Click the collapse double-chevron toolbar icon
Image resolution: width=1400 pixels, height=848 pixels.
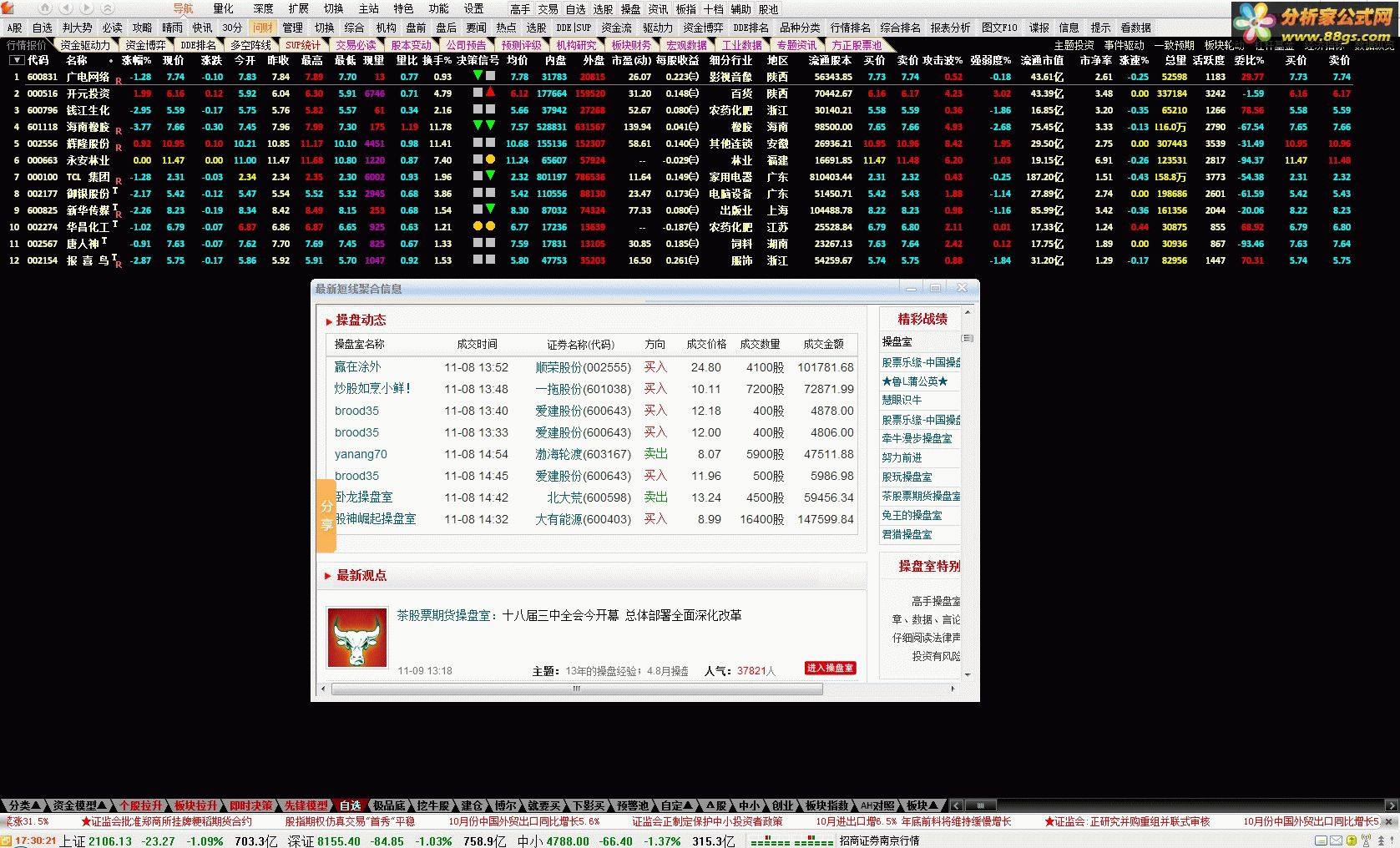click(x=109, y=8)
